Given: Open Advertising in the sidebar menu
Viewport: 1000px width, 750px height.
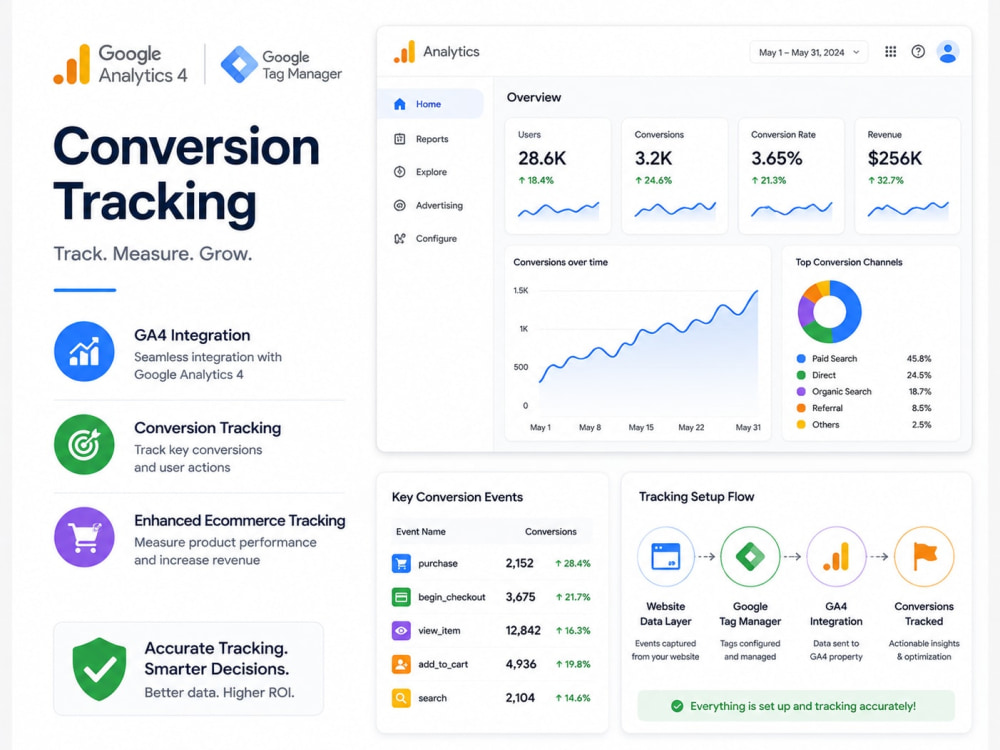Looking at the screenshot, I should (430, 205).
